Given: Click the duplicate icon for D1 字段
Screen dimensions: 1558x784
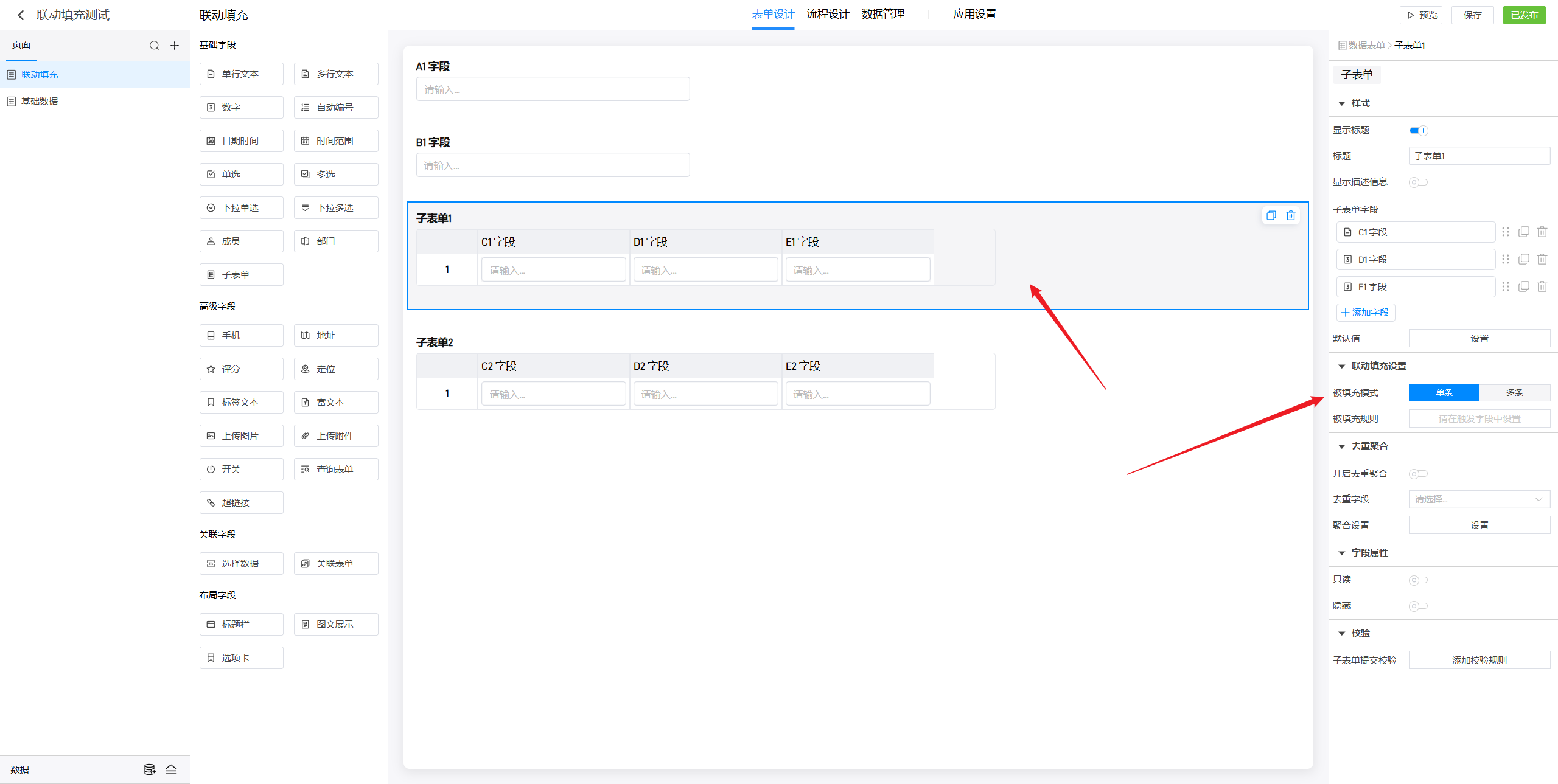Looking at the screenshot, I should (1524, 259).
